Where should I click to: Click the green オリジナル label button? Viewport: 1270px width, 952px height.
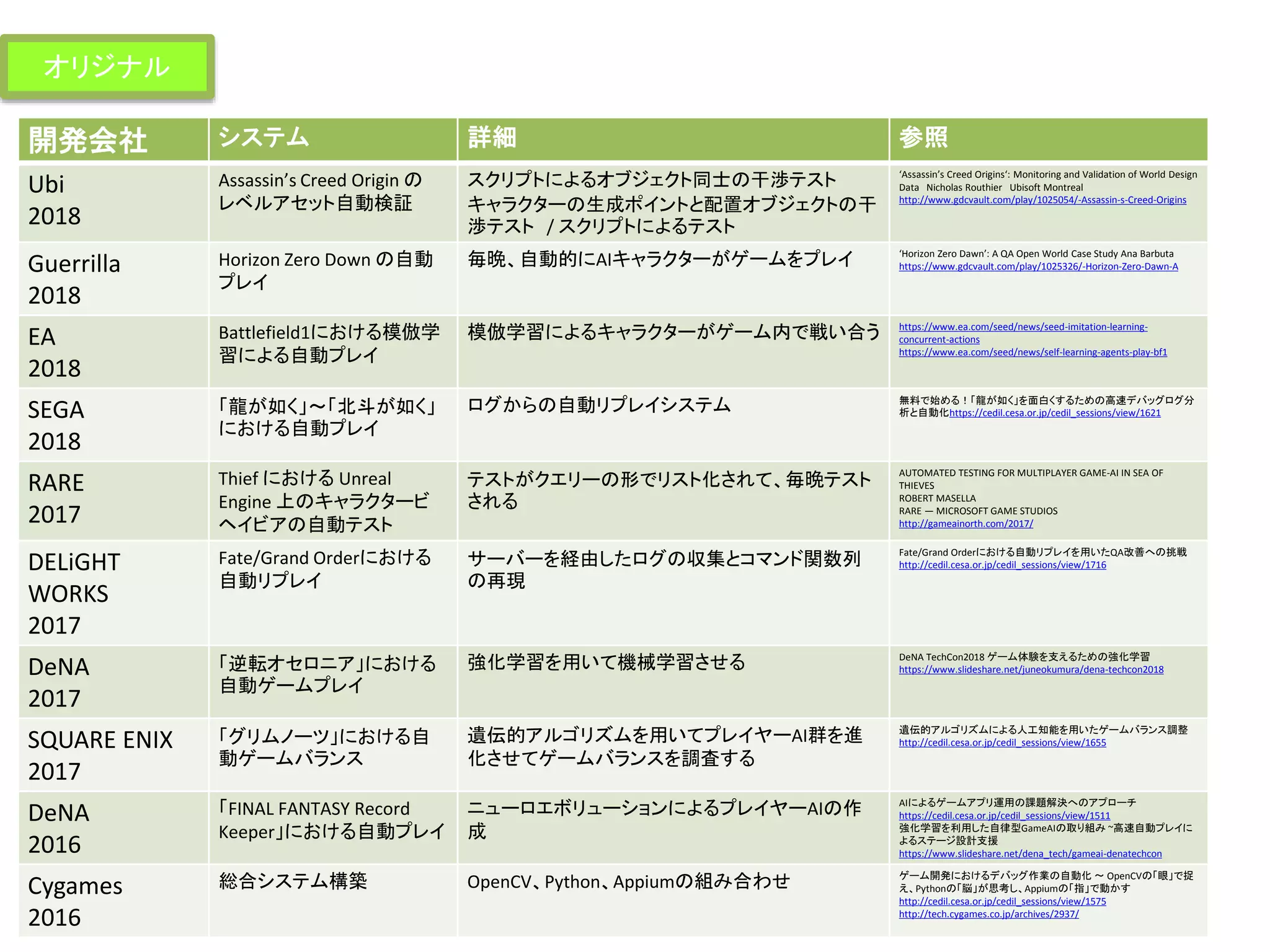tap(107, 67)
